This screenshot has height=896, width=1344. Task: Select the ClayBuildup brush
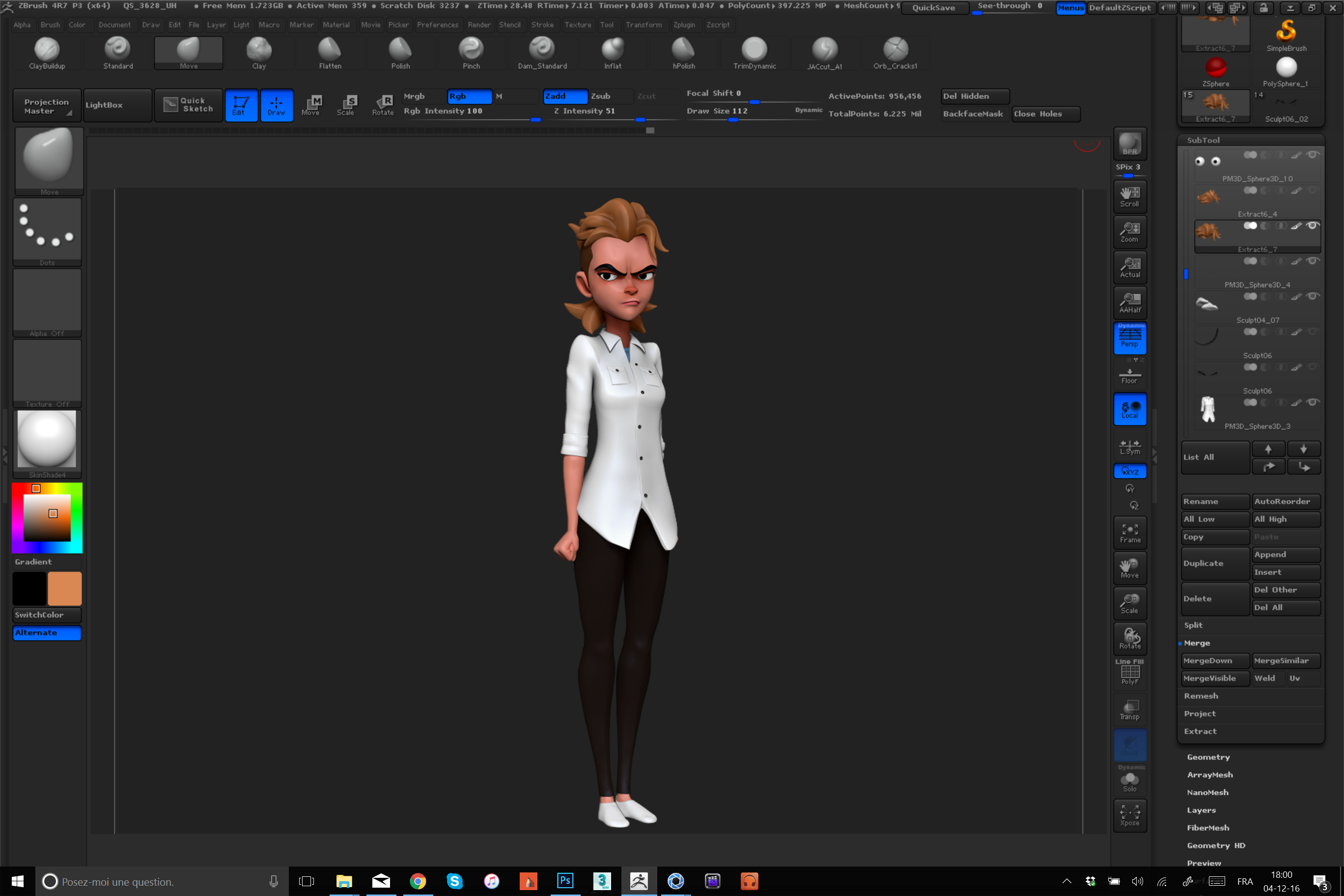pos(47,53)
